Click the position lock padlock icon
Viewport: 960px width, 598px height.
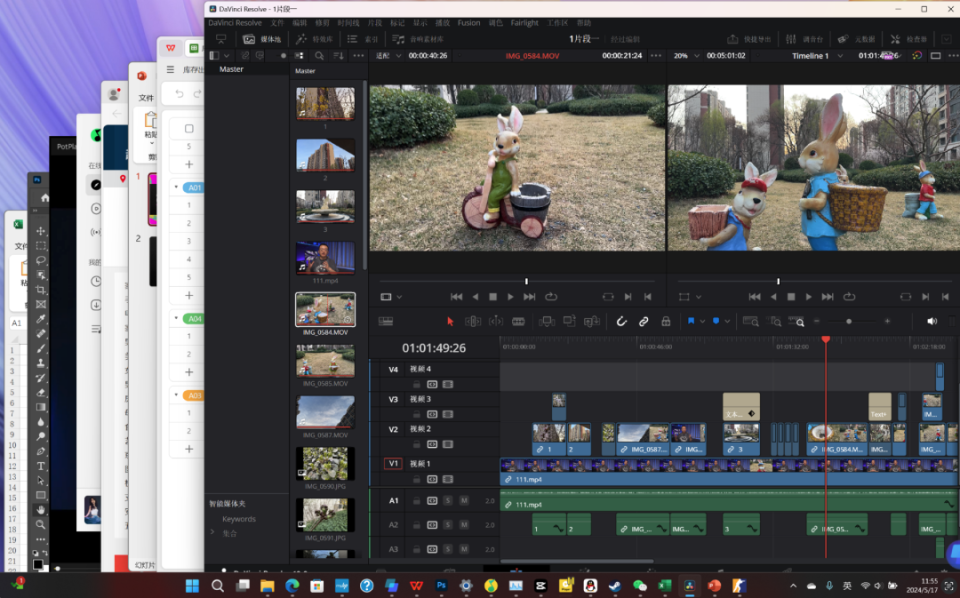[x=666, y=321]
